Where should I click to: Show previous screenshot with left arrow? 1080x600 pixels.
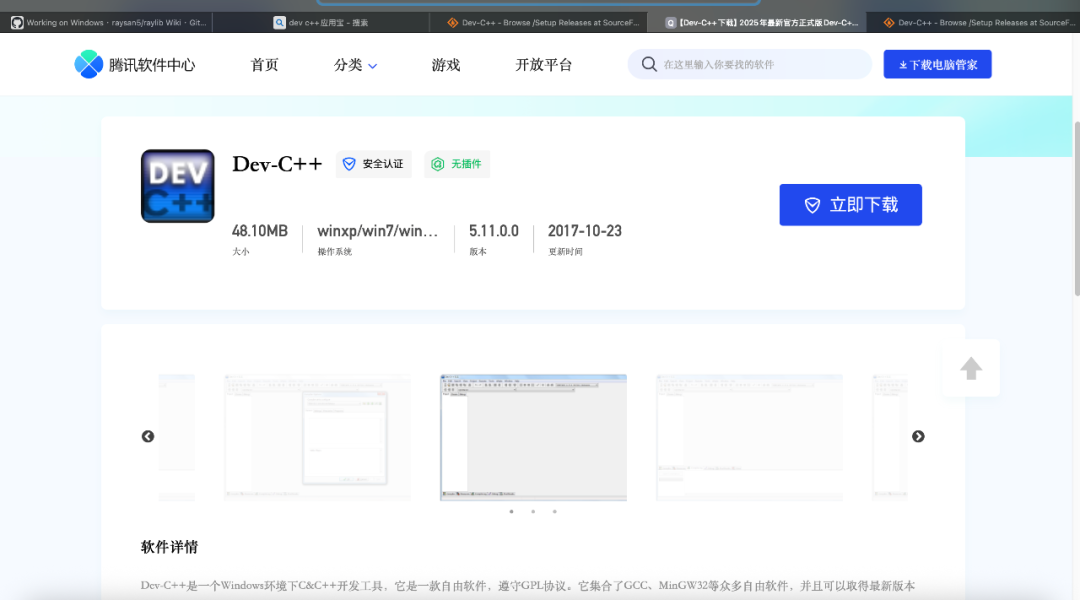pos(148,437)
